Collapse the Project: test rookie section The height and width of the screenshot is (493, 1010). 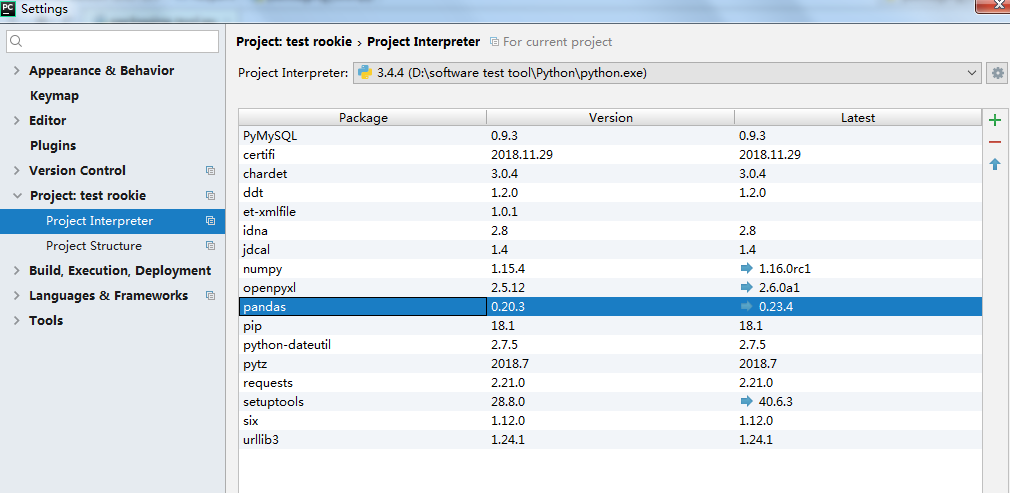(x=17, y=196)
